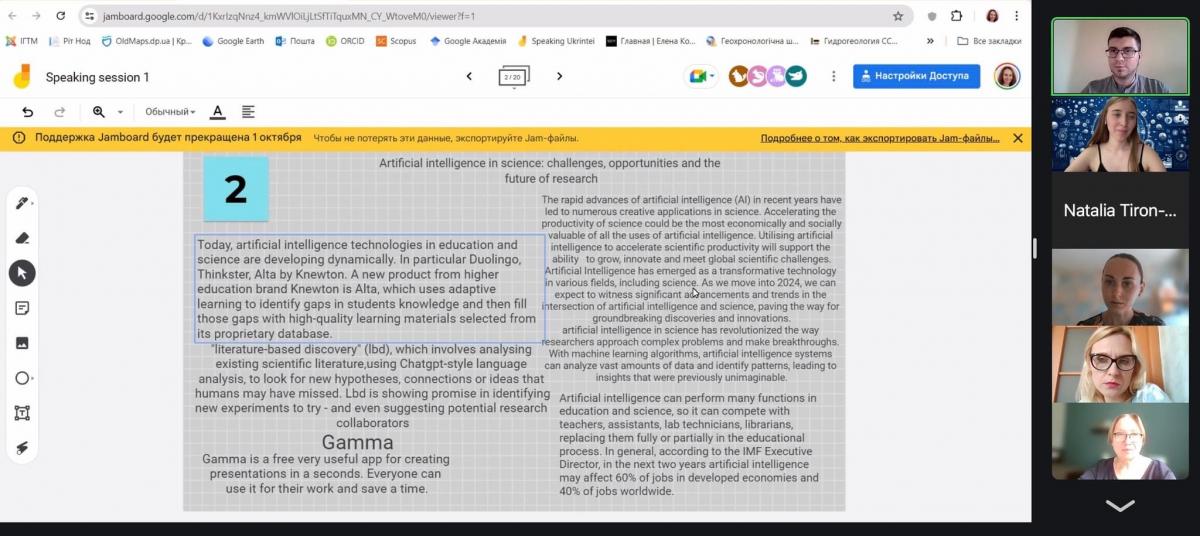
Task: Bookmark this page with the star
Action: tap(898, 16)
